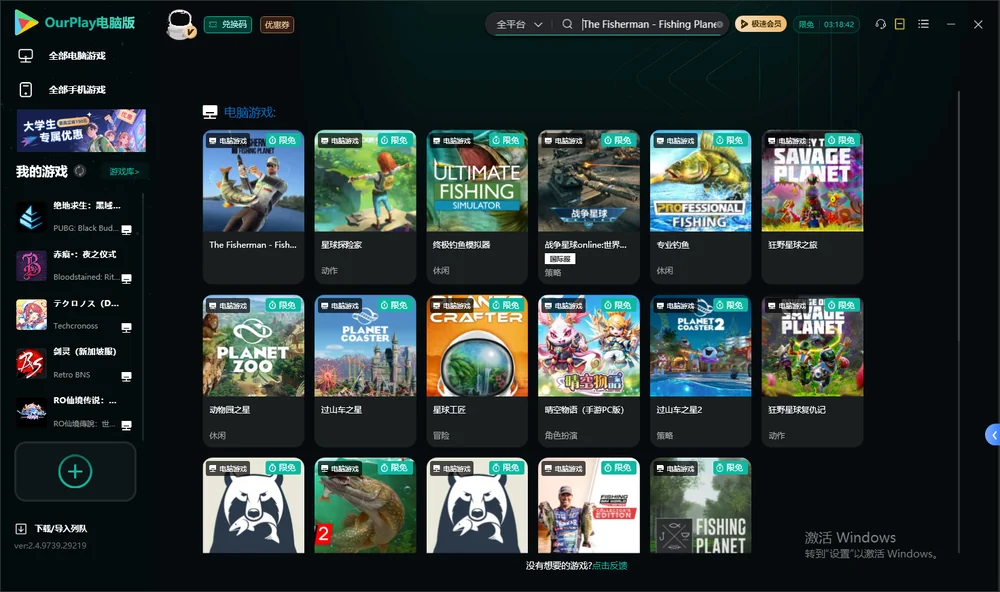Screen dimensions: 1000x592
Task: Open PUBG: Black Bud sidebar game
Action: click(x=75, y=217)
